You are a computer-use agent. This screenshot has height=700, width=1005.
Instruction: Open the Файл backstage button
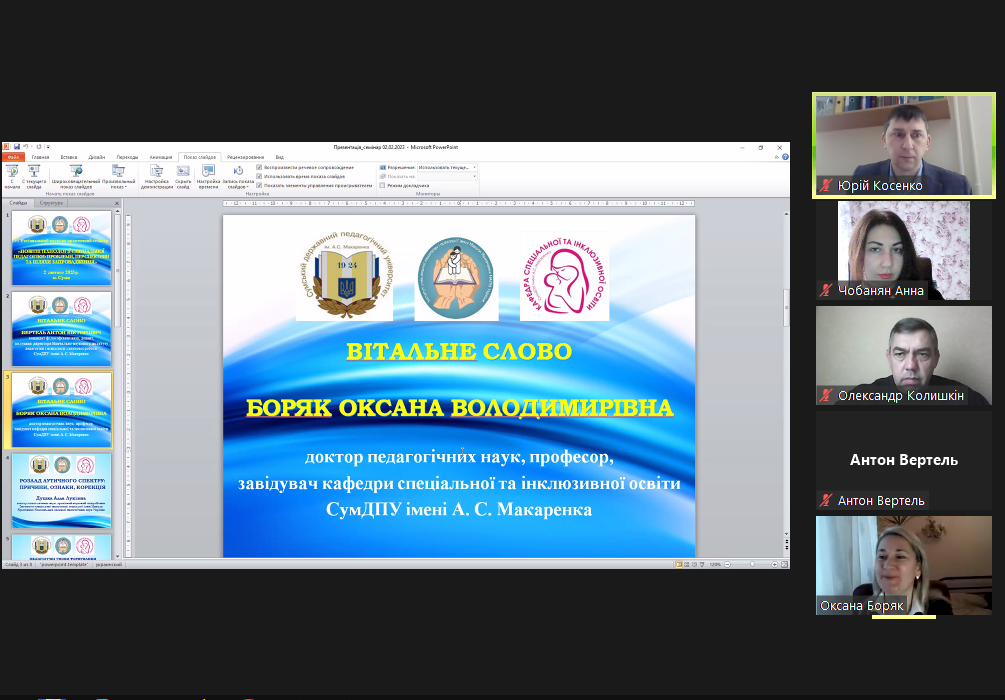(12, 157)
